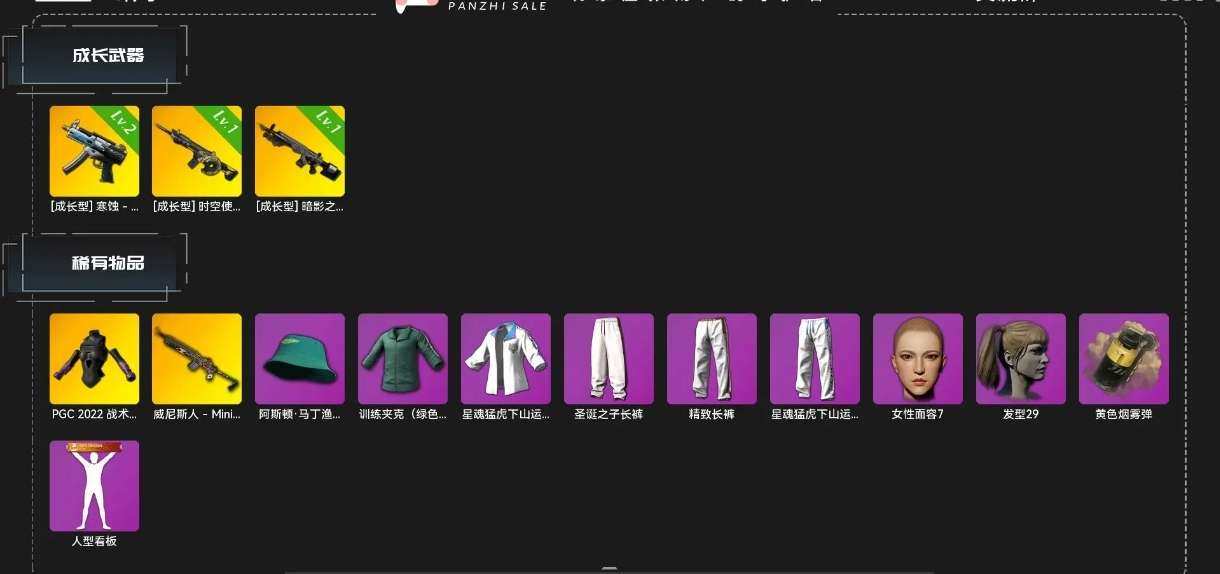Click the 星魂猛虎下山 white pants icon
The image size is (1220, 574).
pos(815,359)
